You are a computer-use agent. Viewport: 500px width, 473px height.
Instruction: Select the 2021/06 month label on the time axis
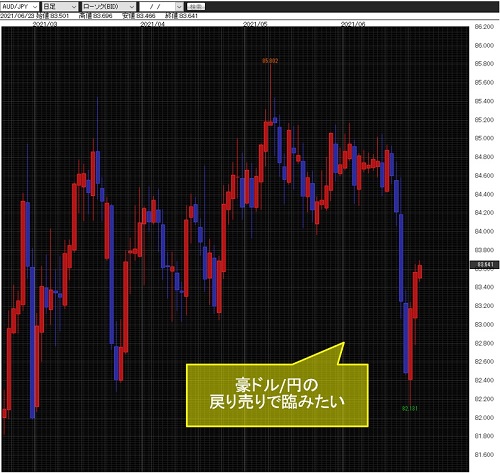coord(353,24)
